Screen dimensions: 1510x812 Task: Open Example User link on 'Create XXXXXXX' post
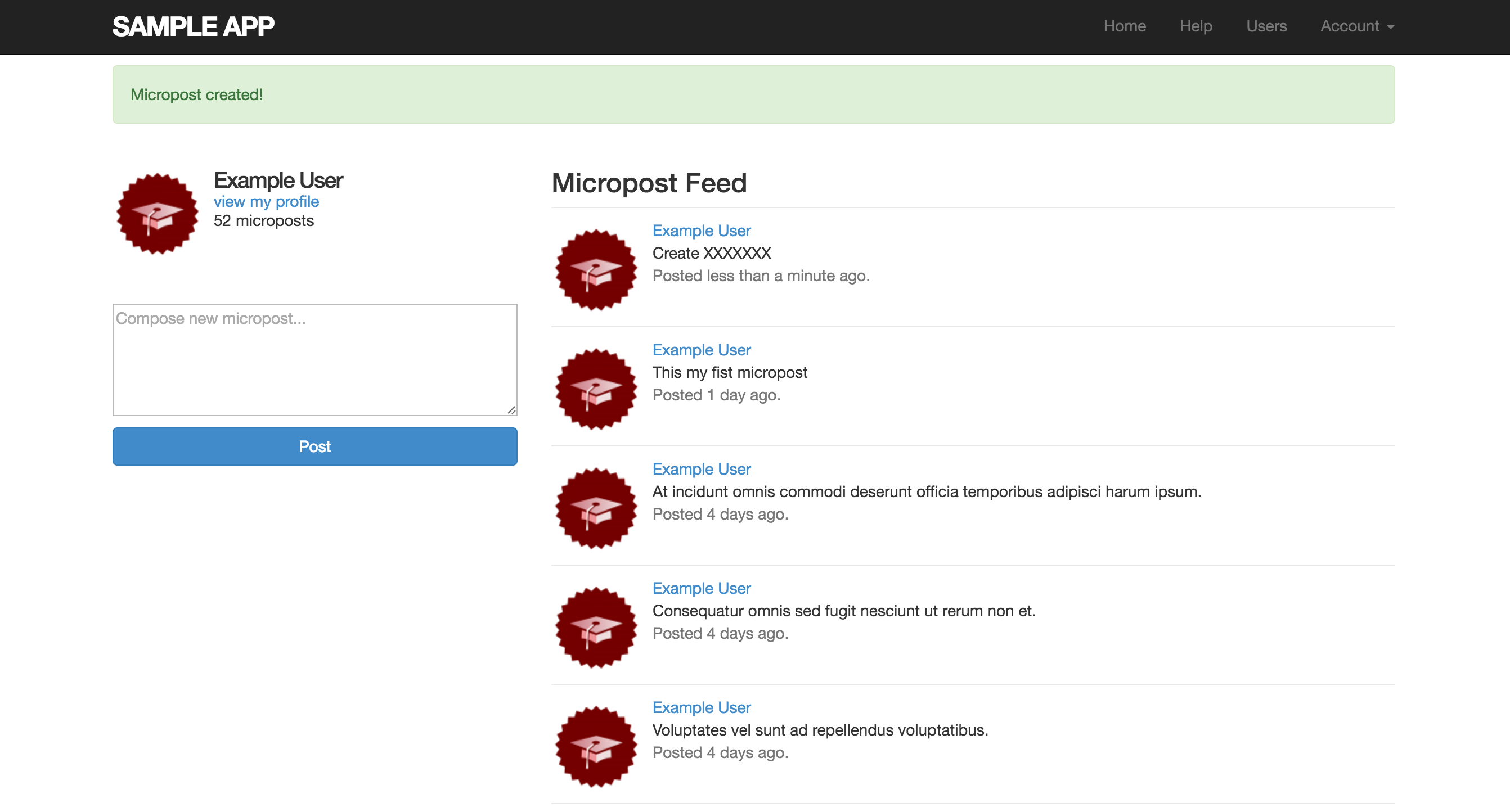coord(701,231)
